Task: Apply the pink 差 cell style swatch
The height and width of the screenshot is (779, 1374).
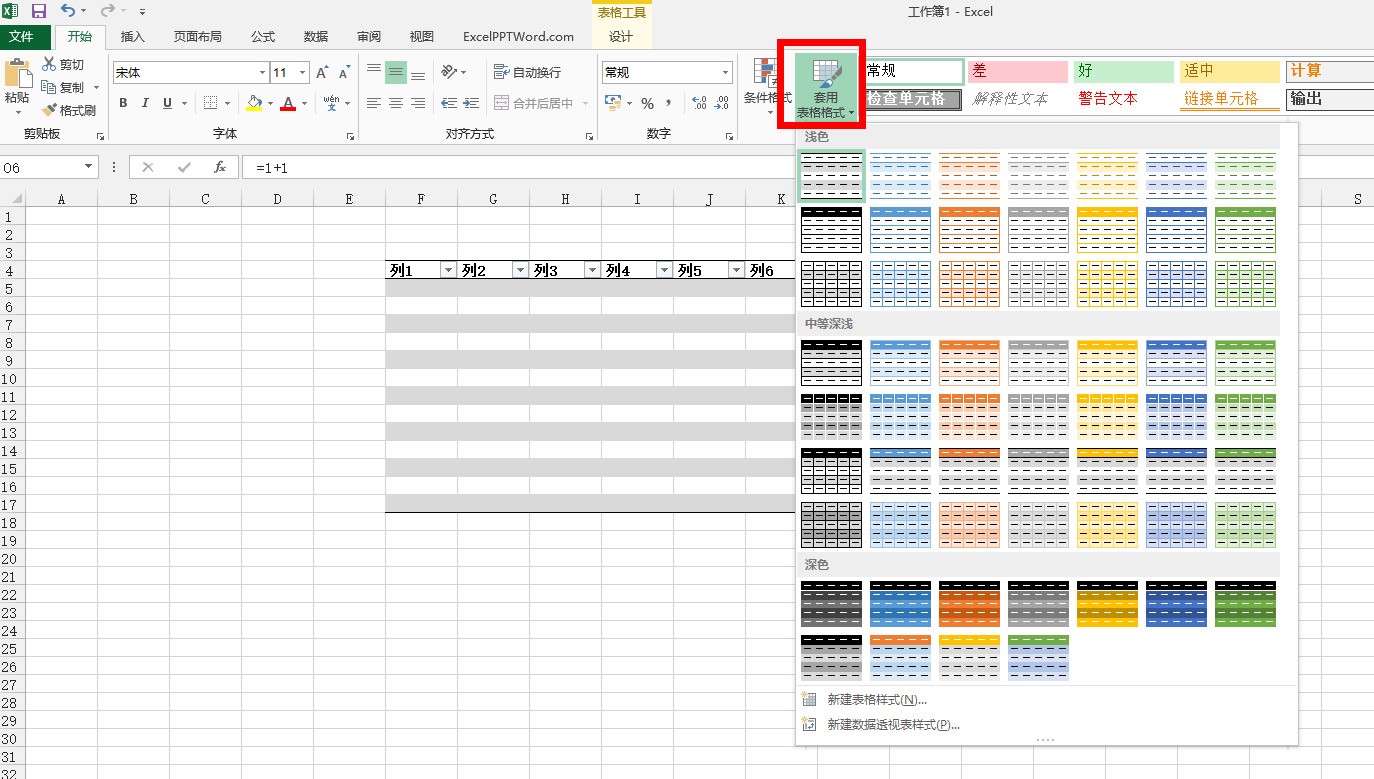Action: pos(1019,72)
